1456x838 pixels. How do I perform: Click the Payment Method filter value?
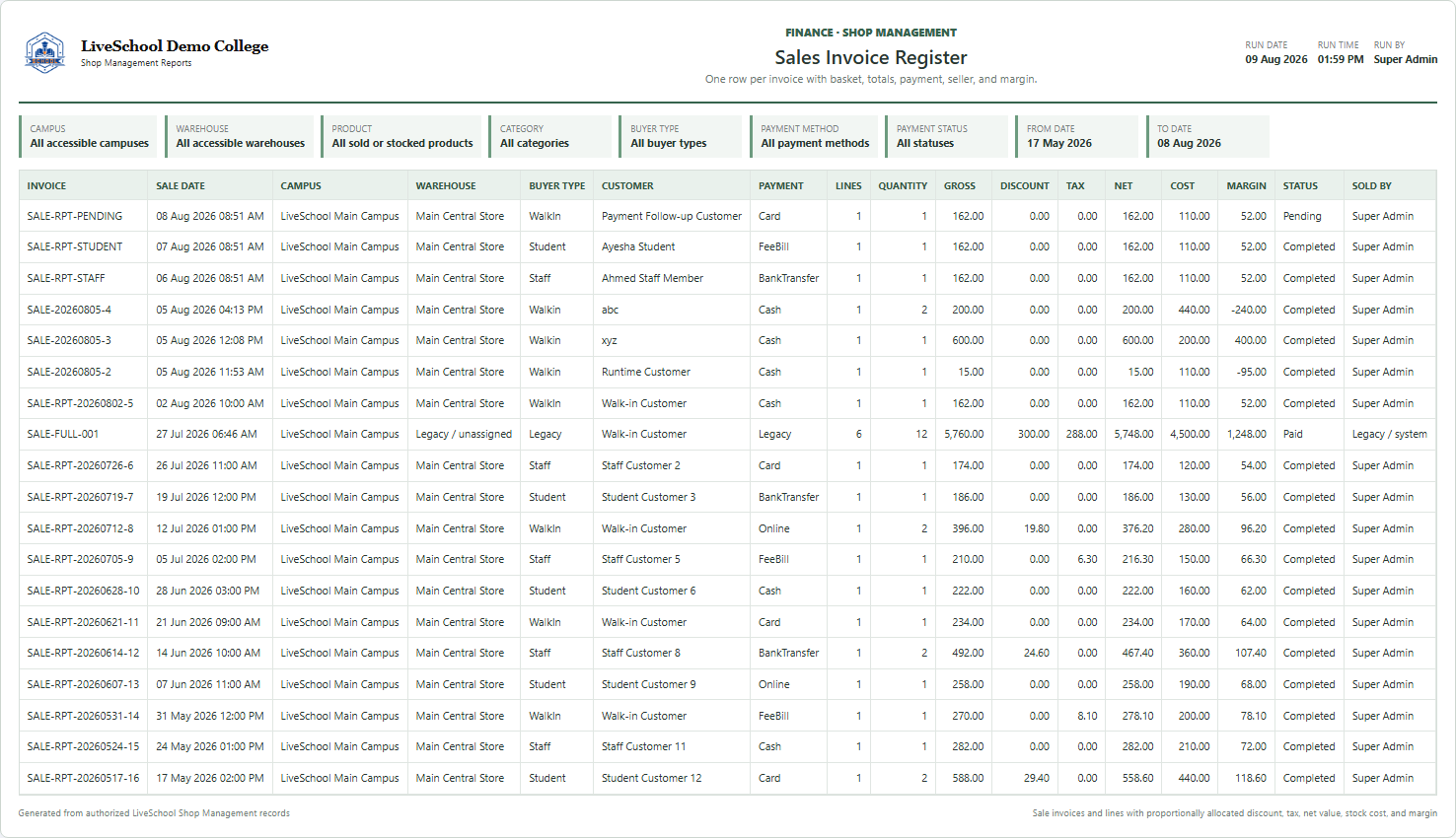[x=815, y=143]
